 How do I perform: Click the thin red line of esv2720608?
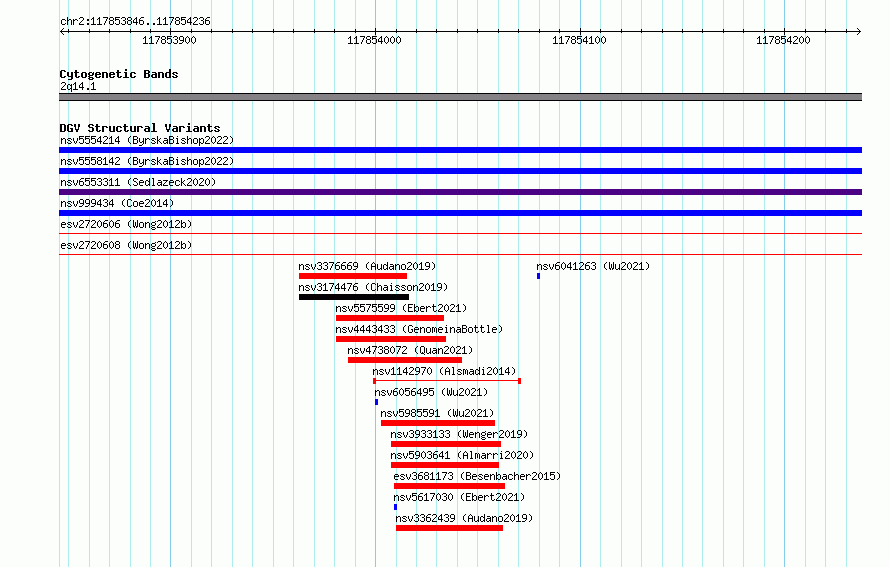click(460, 254)
